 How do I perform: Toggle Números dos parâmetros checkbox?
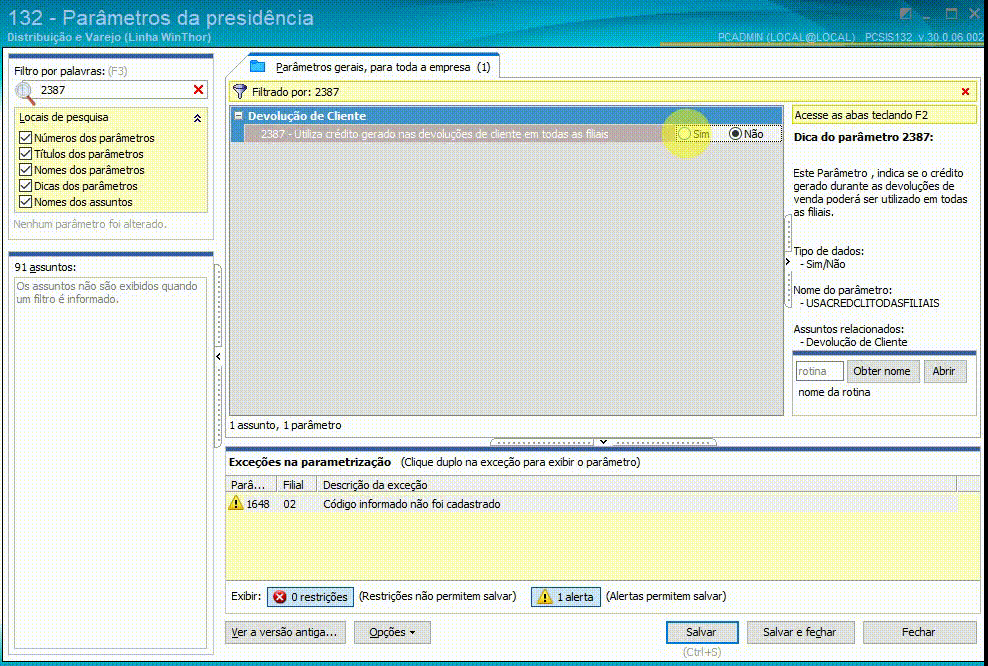coord(26,137)
